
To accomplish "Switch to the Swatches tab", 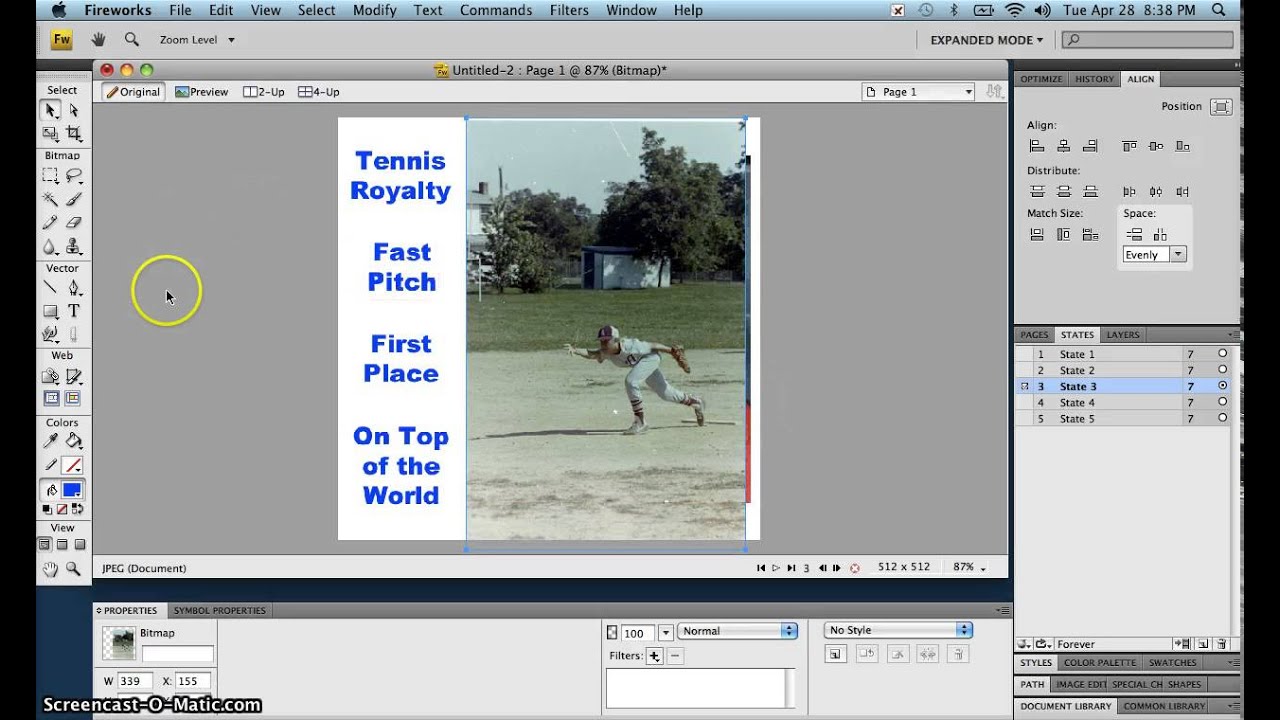I will tap(1172, 662).
